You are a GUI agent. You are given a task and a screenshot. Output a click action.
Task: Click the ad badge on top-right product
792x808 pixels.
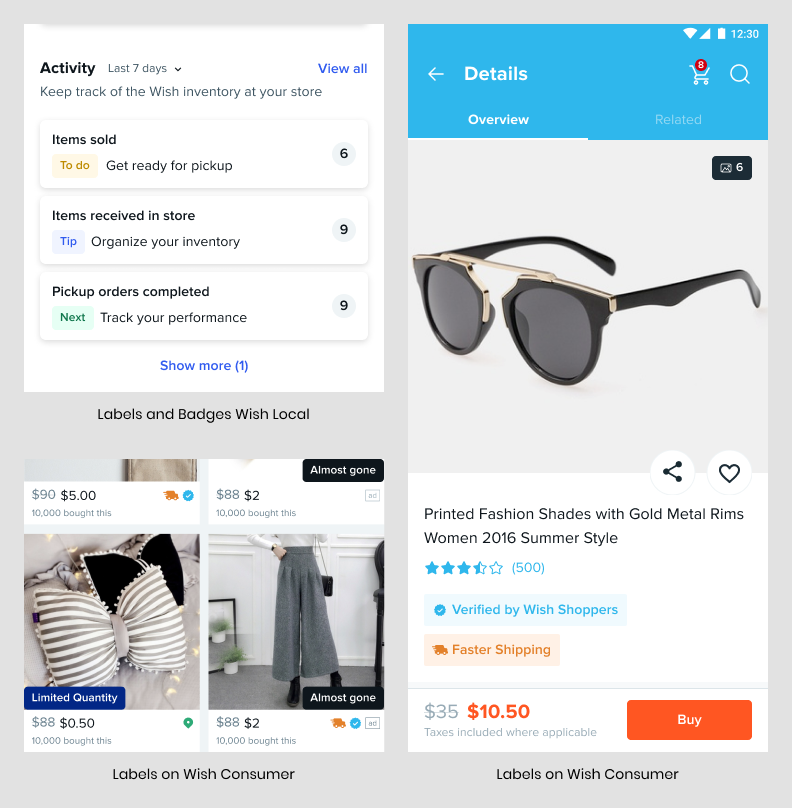click(x=373, y=495)
